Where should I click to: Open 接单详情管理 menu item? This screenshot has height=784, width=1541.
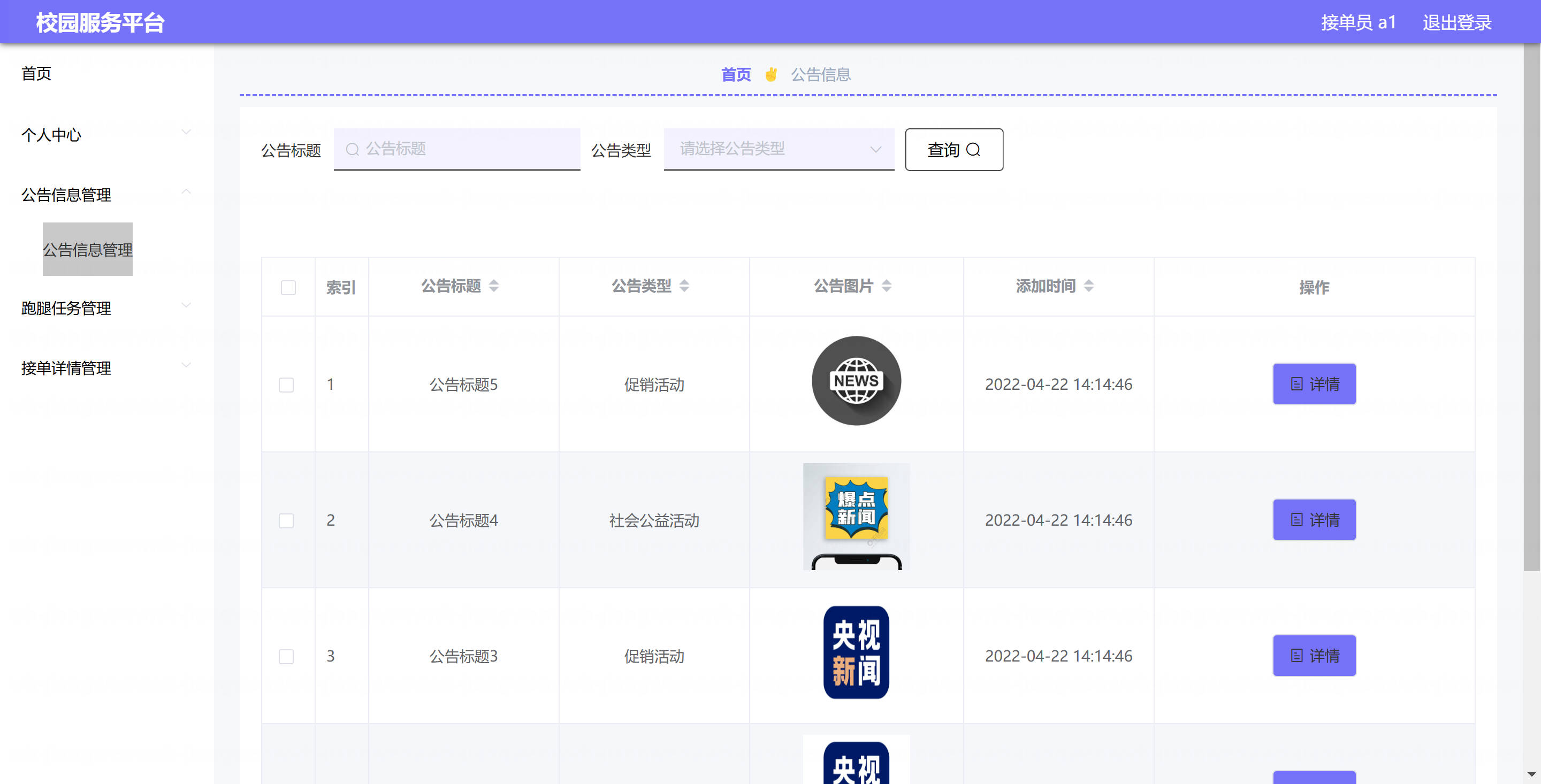point(66,368)
